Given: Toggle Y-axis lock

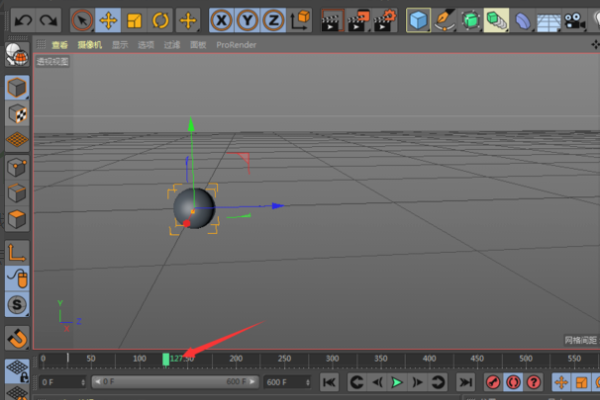Looking at the screenshot, I should coord(248,19).
